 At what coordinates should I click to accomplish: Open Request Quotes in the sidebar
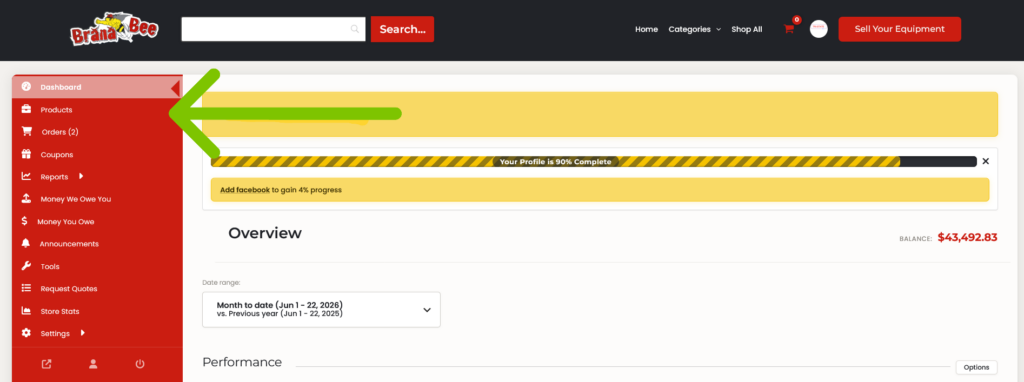97,289
